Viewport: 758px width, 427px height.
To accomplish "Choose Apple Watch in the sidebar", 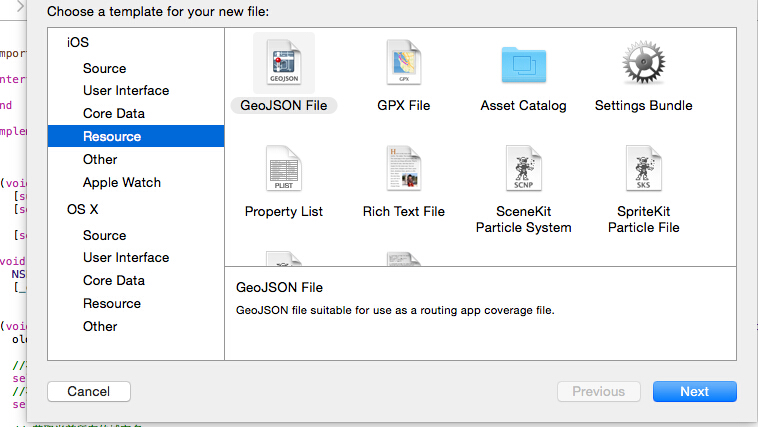I will (x=122, y=182).
